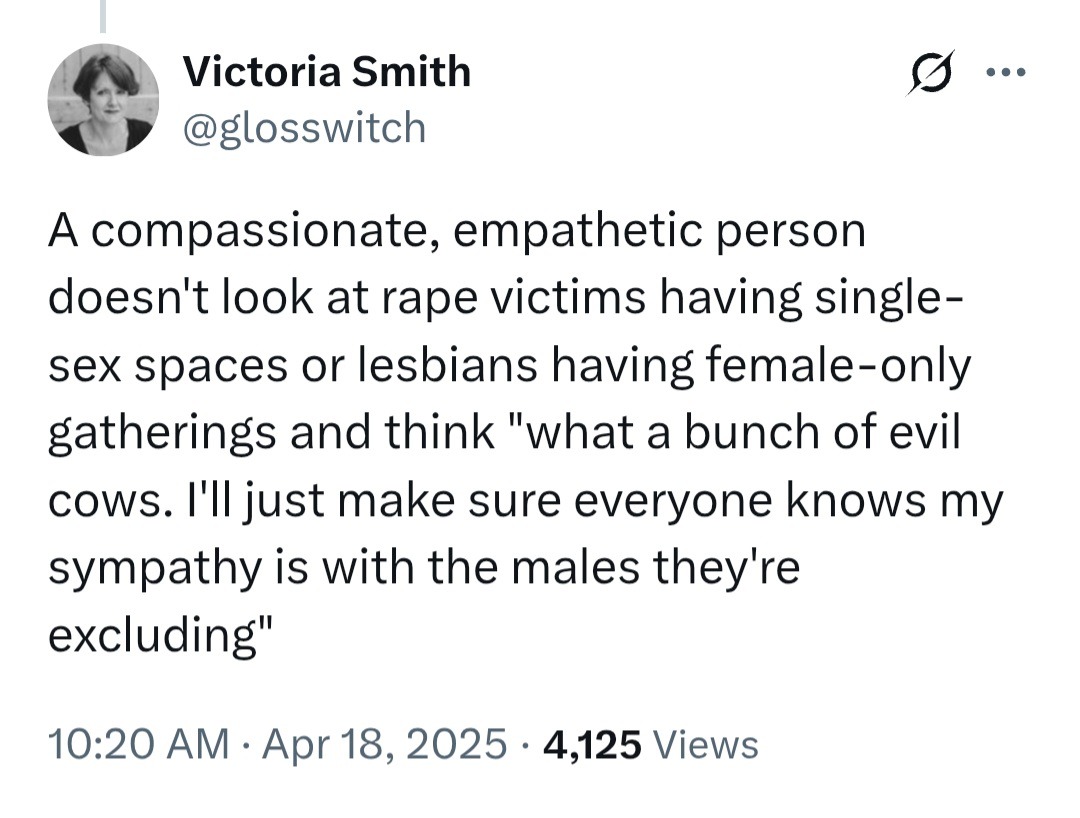The width and height of the screenshot is (1080, 818).
Task: Click the word "gatherings" in the post
Action: (161, 435)
